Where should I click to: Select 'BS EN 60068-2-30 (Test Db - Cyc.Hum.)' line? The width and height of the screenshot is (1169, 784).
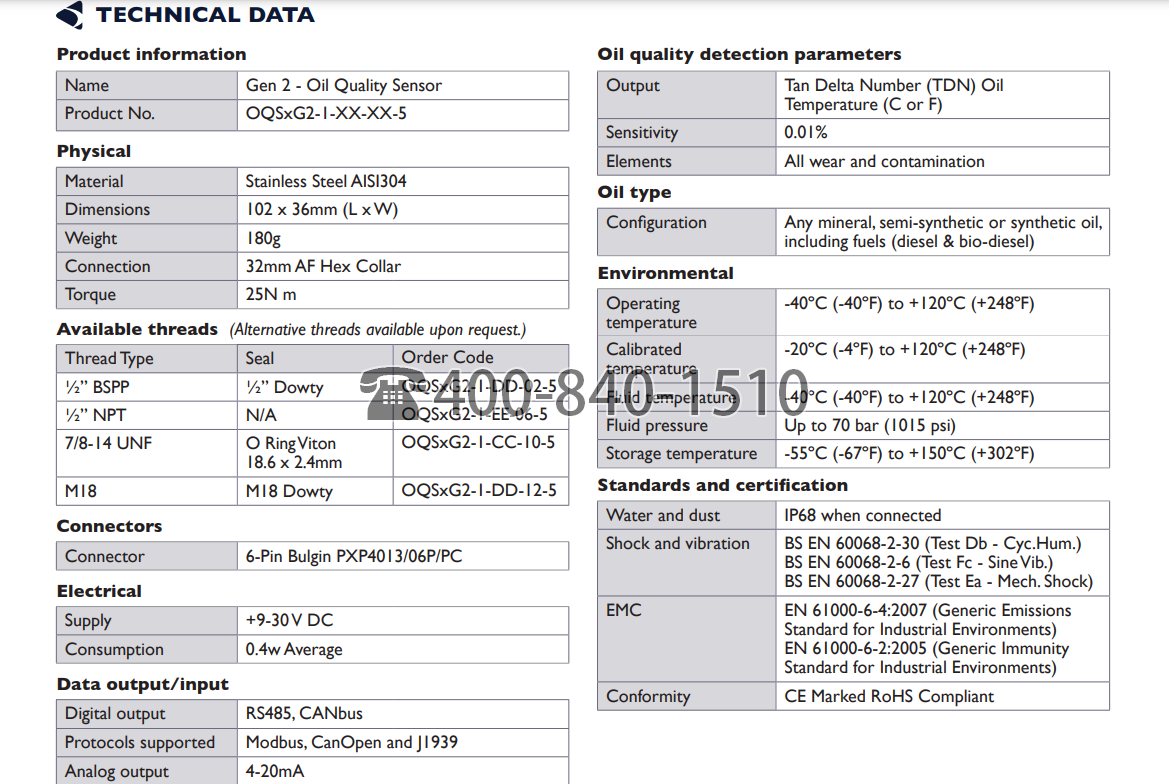pos(933,543)
